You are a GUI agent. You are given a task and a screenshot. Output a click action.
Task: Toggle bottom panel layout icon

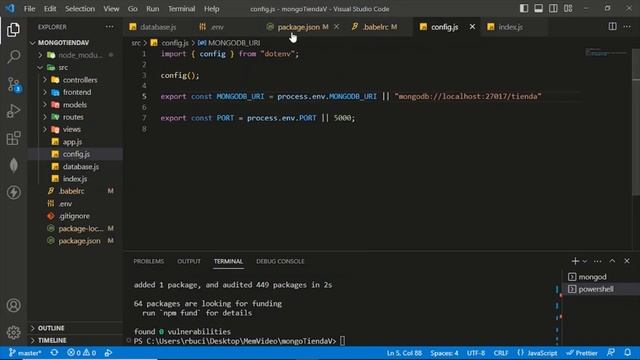click(x=538, y=9)
